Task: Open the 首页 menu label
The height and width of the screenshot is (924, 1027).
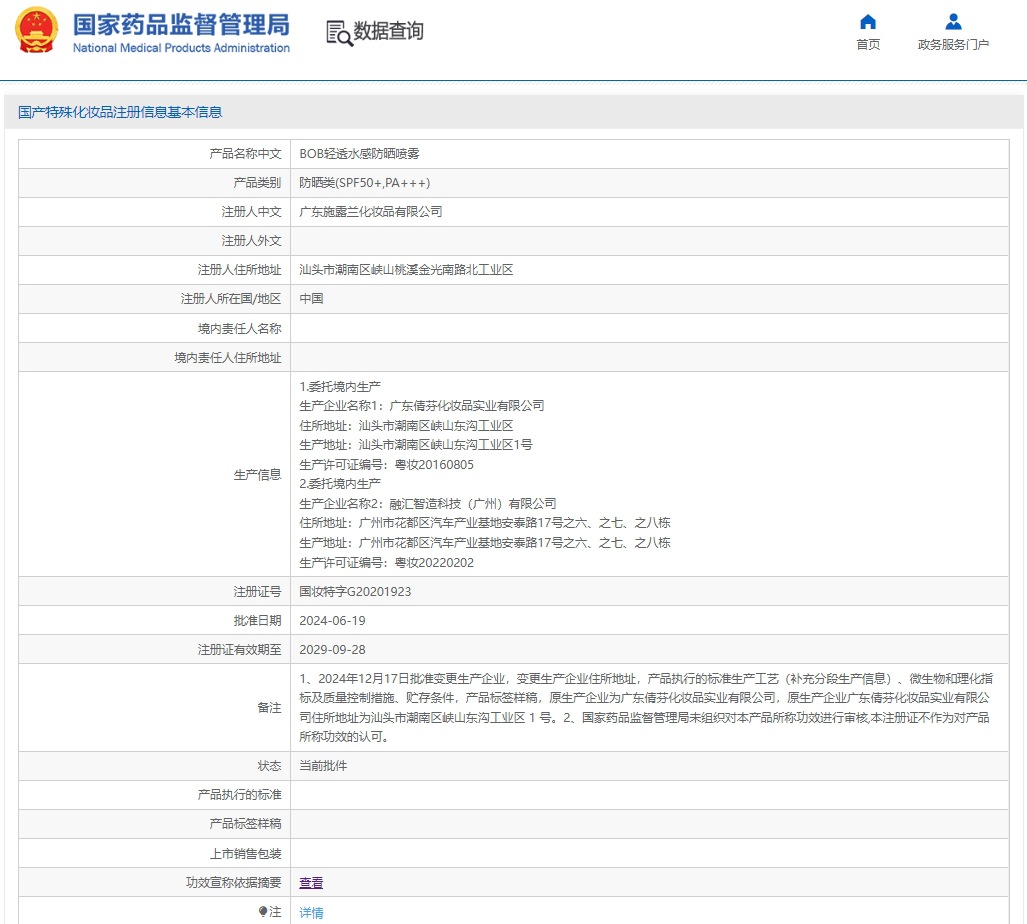Action: click(x=868, y=45)
